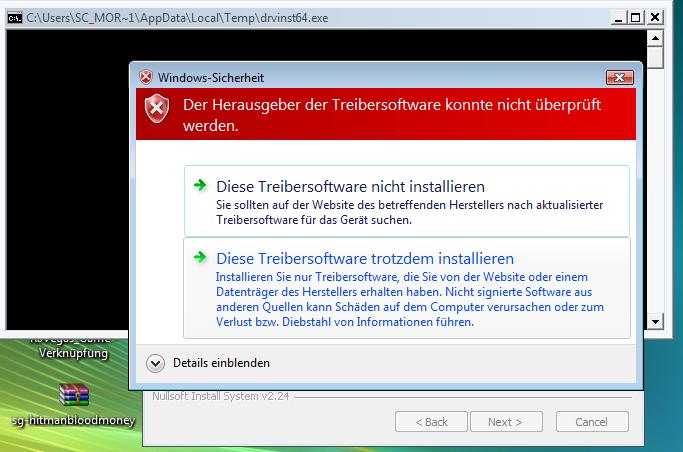Image resolution: width=683 pixels, height=452 pixels.
Task: Open sg-hitmanbloodmoney archive desktop icon
Action: click(x=74, y=395)
